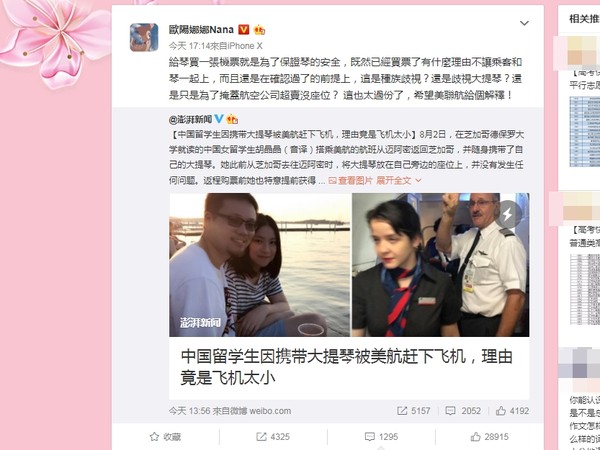Image resolution: width=600 pixels, height=450 pixels.
Task: Click the orange V verified badge
Action: (244, 29)
